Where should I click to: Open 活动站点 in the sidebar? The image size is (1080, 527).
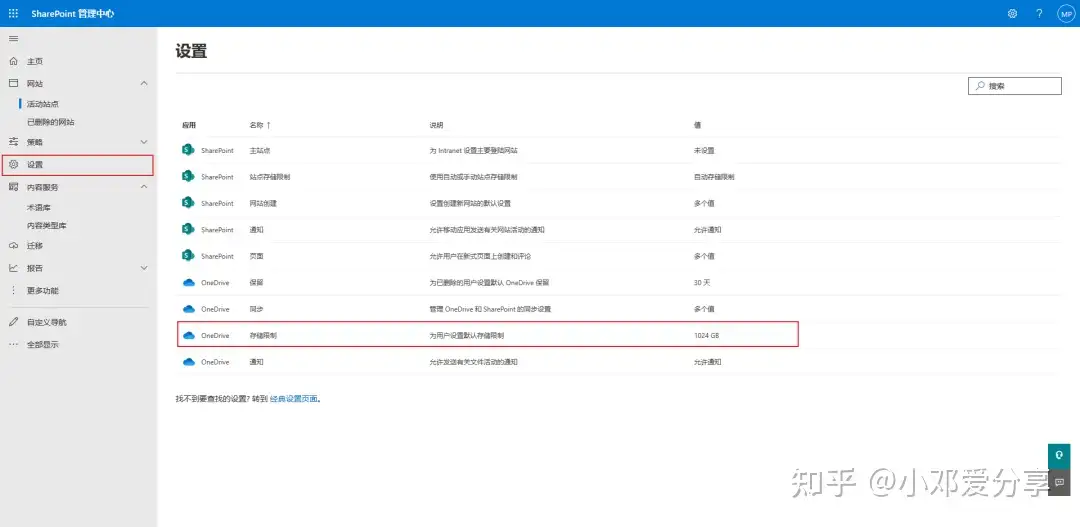[x=43, y=104]
